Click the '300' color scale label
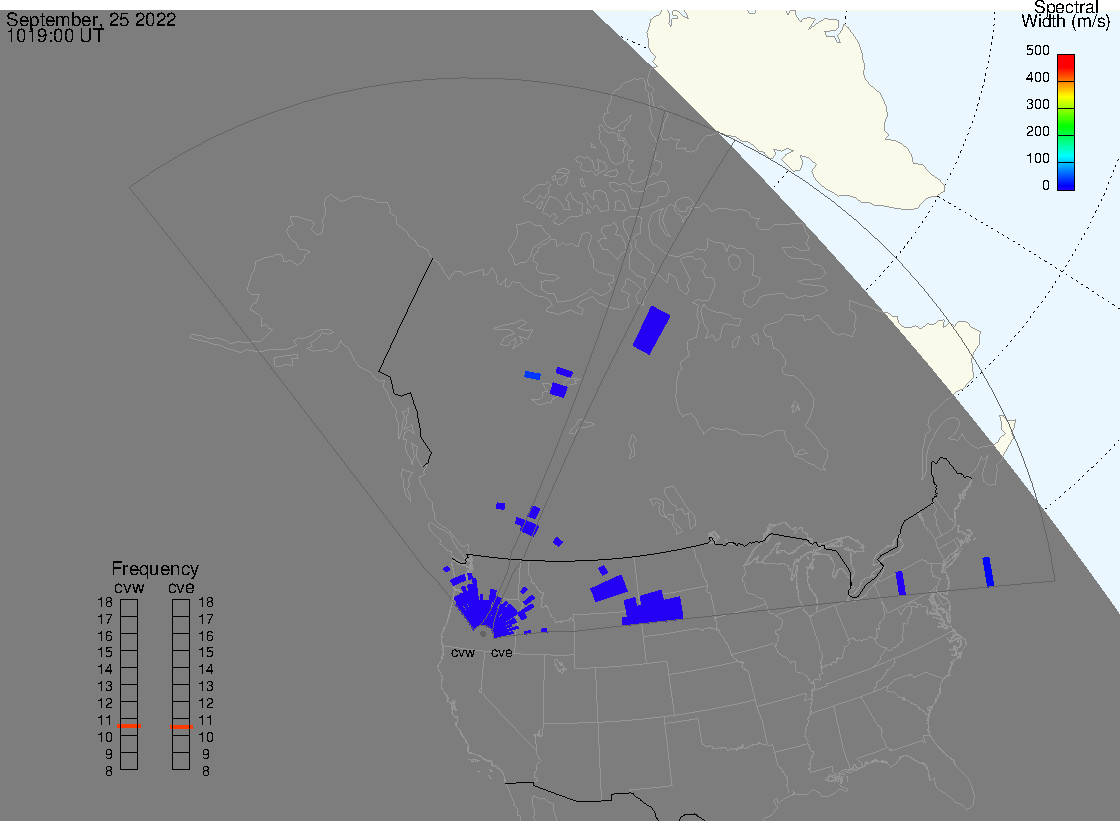This screenshot has height=821, width=1120. click(x=1037, y=104)
